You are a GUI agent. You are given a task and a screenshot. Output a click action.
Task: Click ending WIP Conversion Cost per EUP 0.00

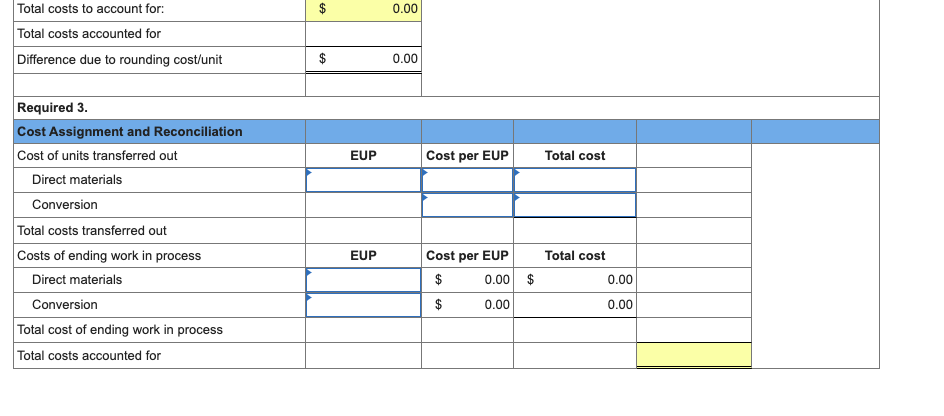coord(497,305)
